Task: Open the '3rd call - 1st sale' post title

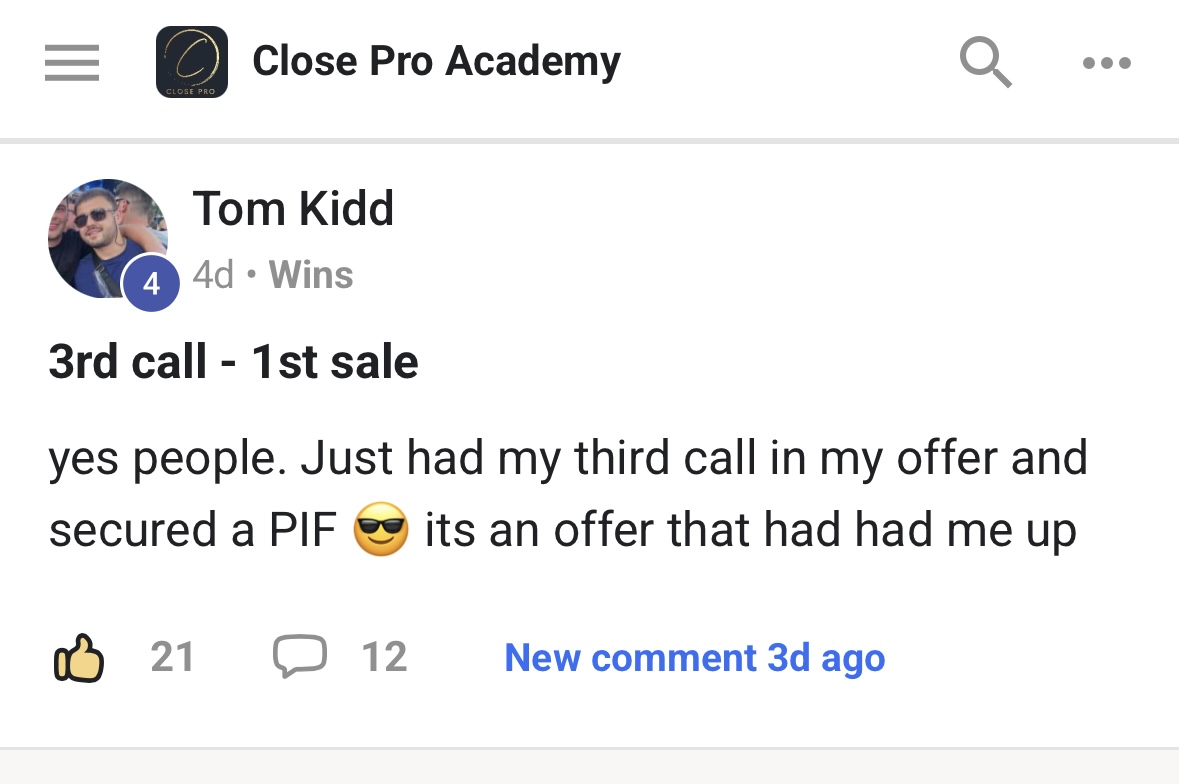Action: (233, 361)
